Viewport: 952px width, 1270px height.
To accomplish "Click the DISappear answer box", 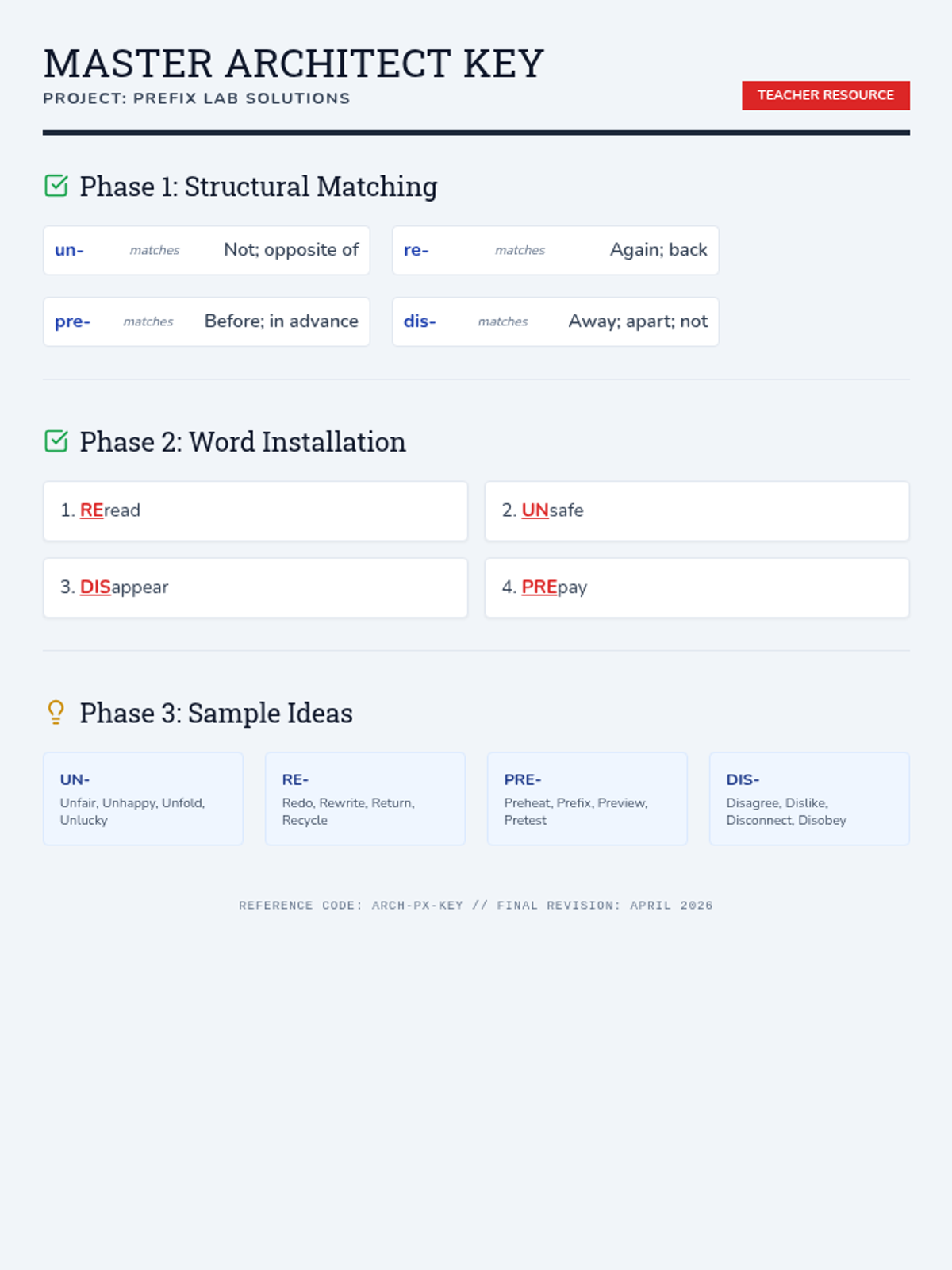I will point(255,588).
